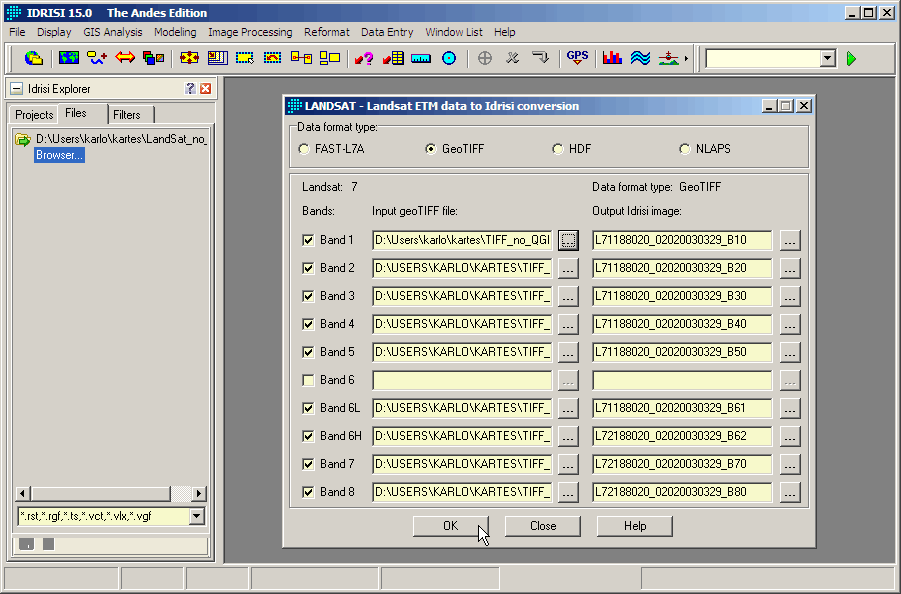Click the gray bent arrow toolbar icon
901x594 pixels.
540,58
